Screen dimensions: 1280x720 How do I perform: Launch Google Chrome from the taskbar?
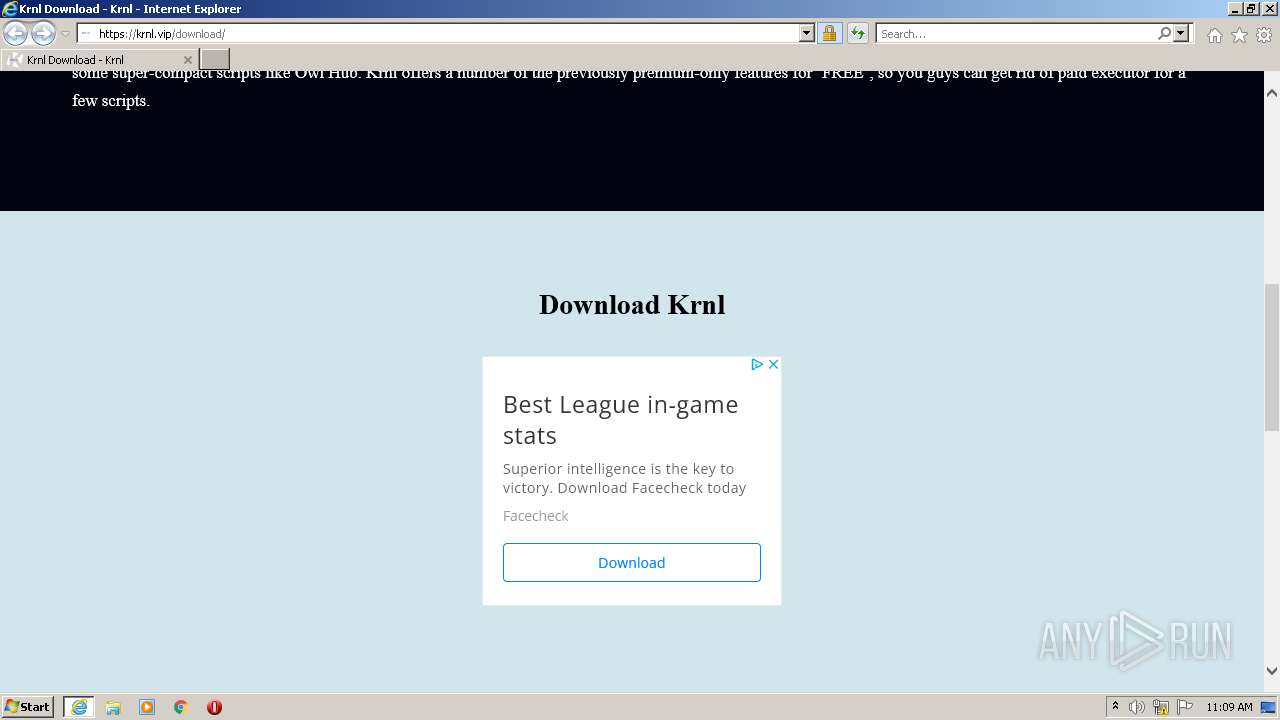181,707
